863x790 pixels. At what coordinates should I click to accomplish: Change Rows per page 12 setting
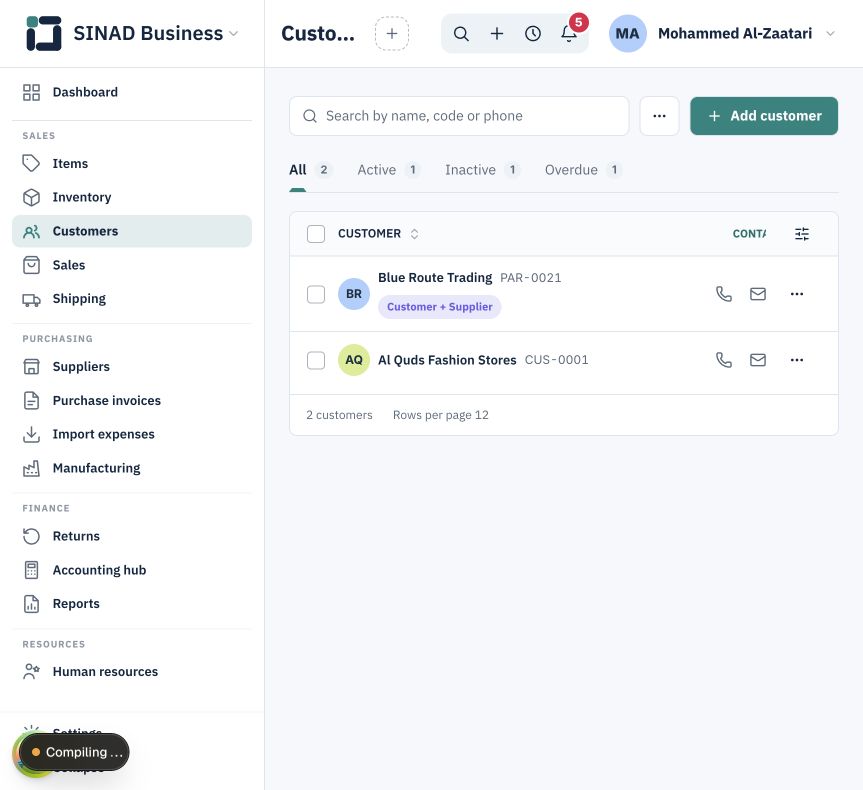click(440, 415)
